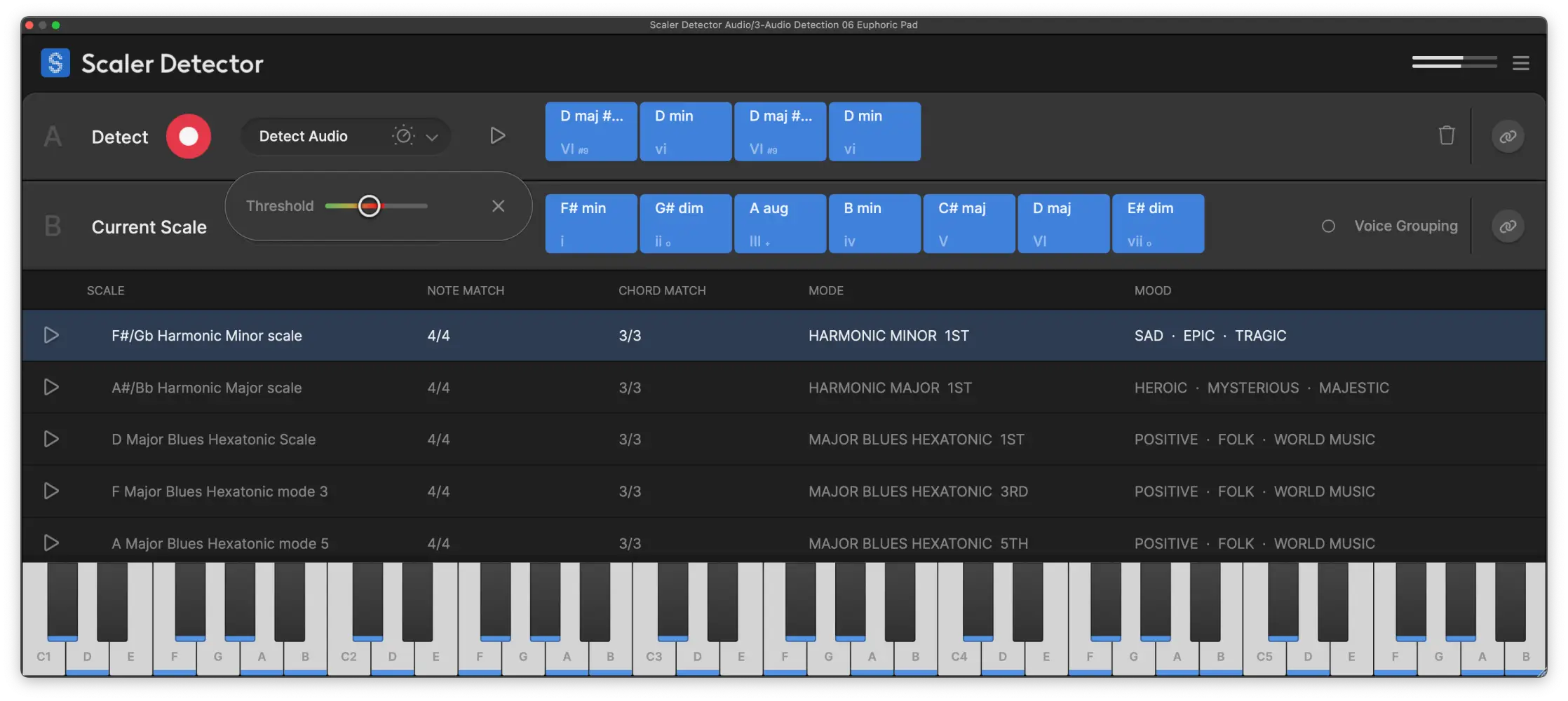Open the Detect Audio dropdown

pyautogui.click(x=316, y=136)
